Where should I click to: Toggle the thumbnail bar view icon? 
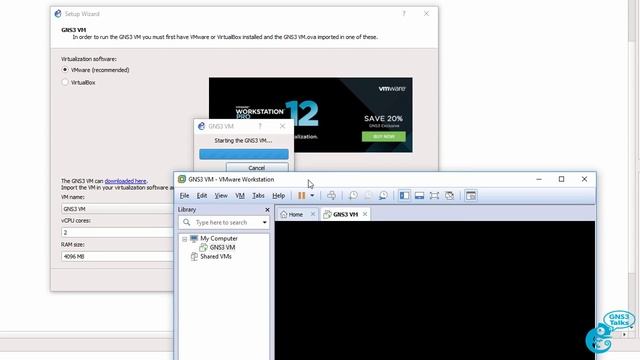click(x=419, y=196)
